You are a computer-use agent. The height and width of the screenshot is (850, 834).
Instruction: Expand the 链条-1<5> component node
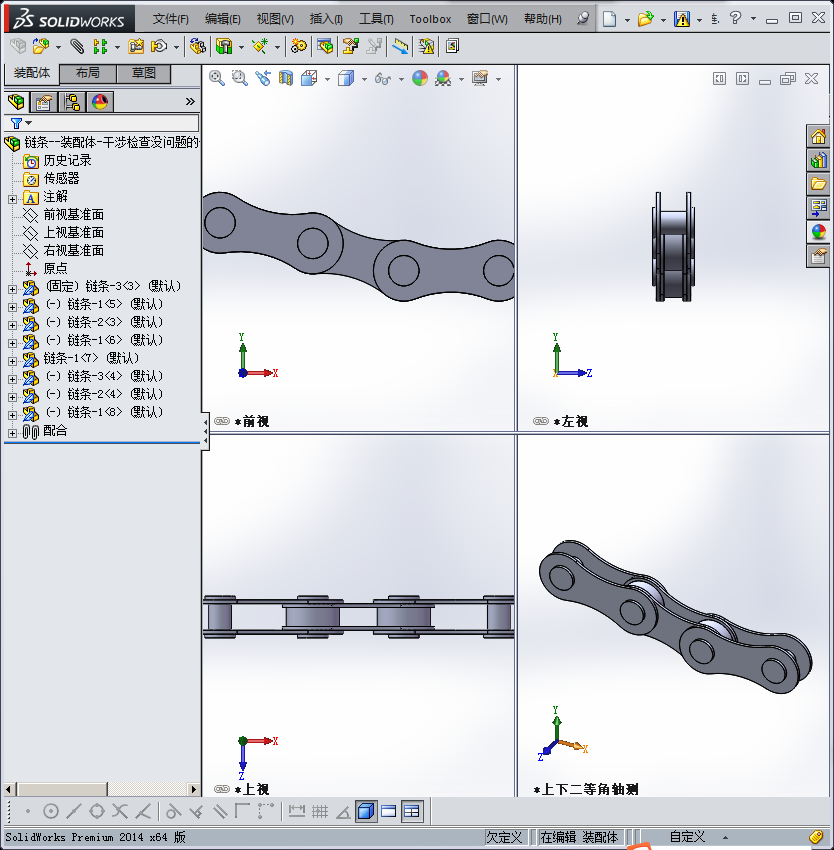pyautogui.click(x=12, y=307)
